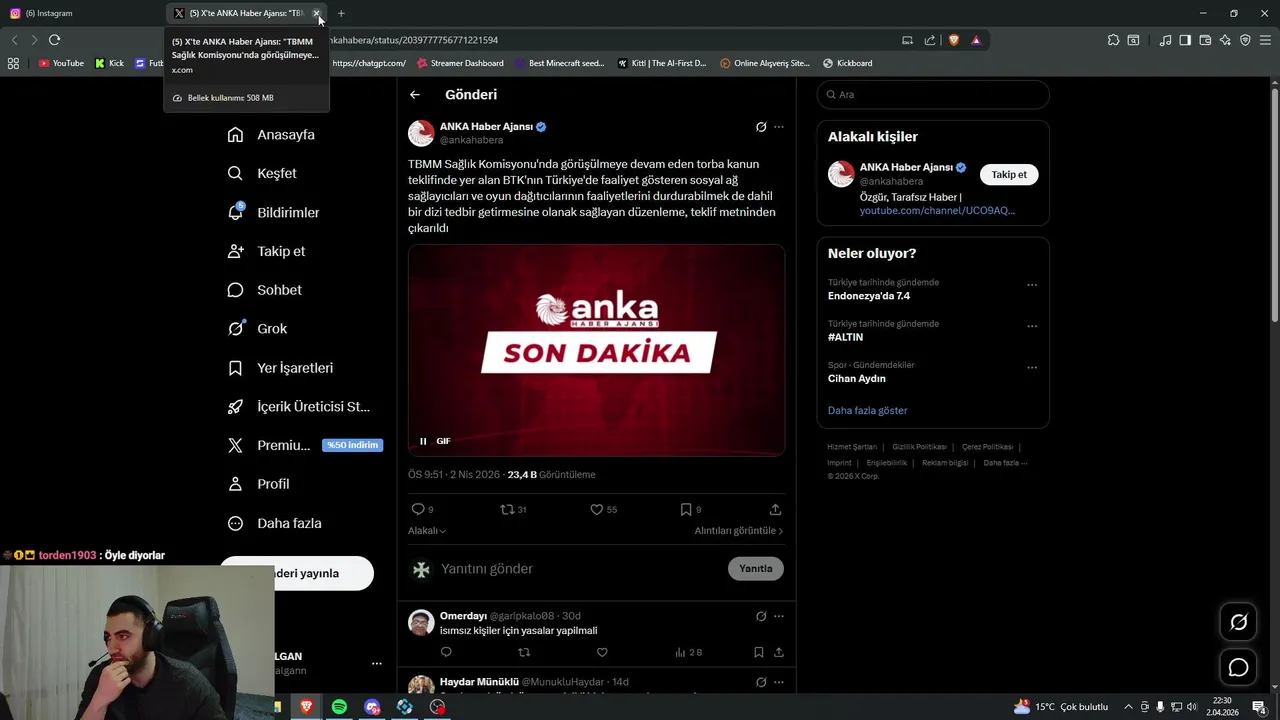Open Kick bookmark in bookmarks bar

click(x=109, y=63)
